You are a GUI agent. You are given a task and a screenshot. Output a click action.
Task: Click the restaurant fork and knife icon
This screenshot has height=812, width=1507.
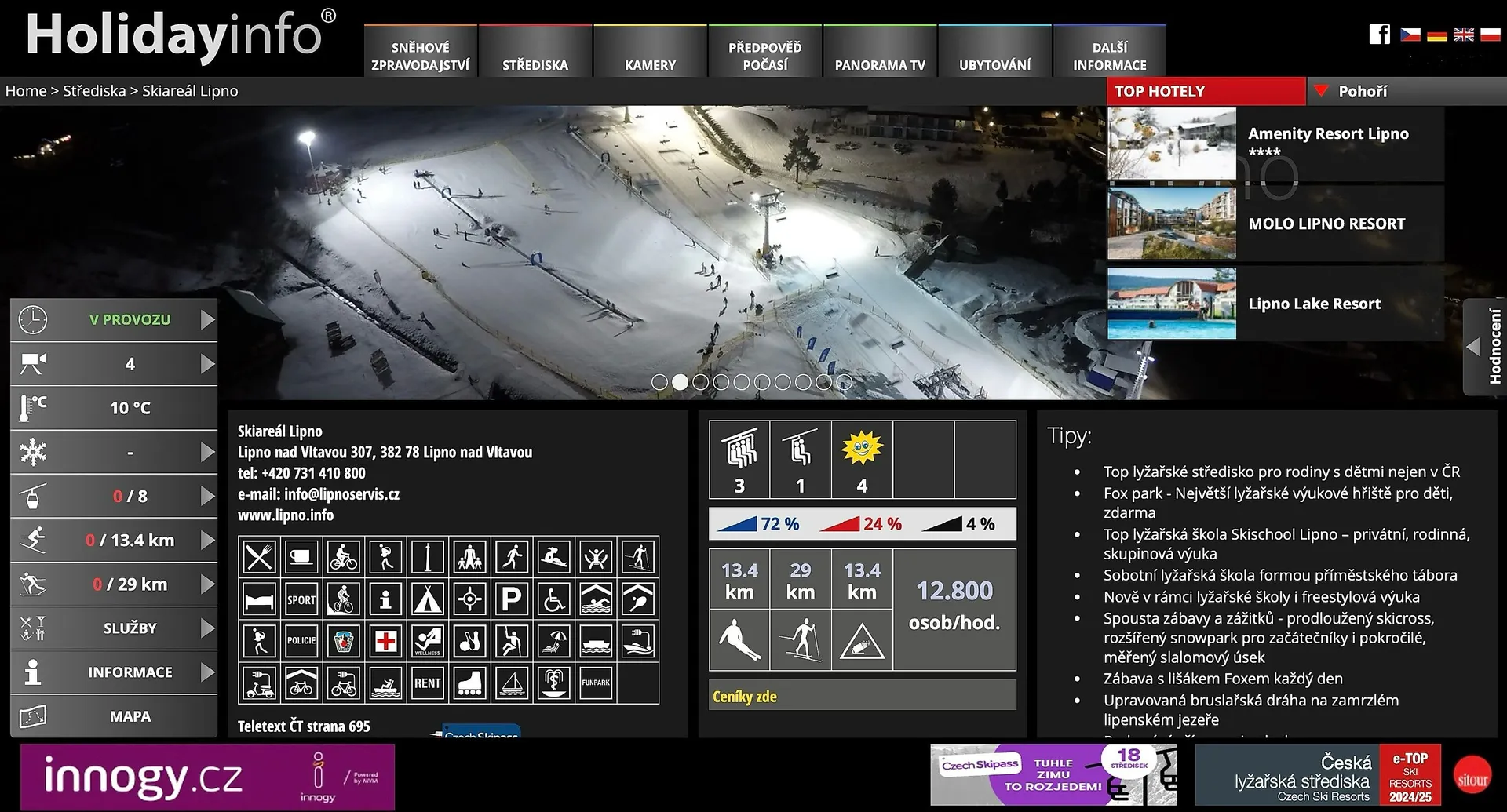click(x=259, y=558)
